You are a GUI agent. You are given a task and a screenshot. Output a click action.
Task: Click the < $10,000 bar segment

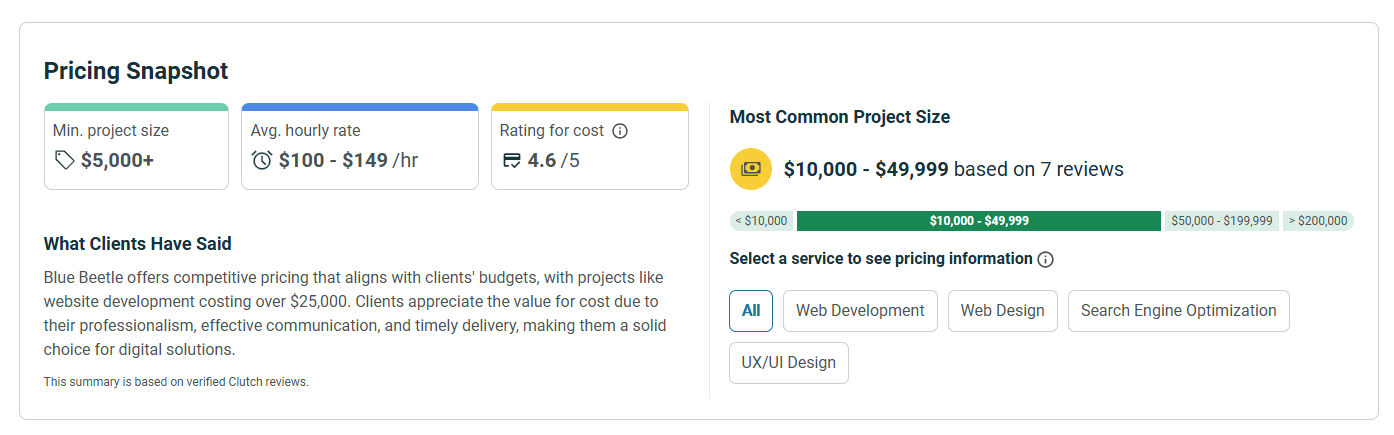pos(761,221)
